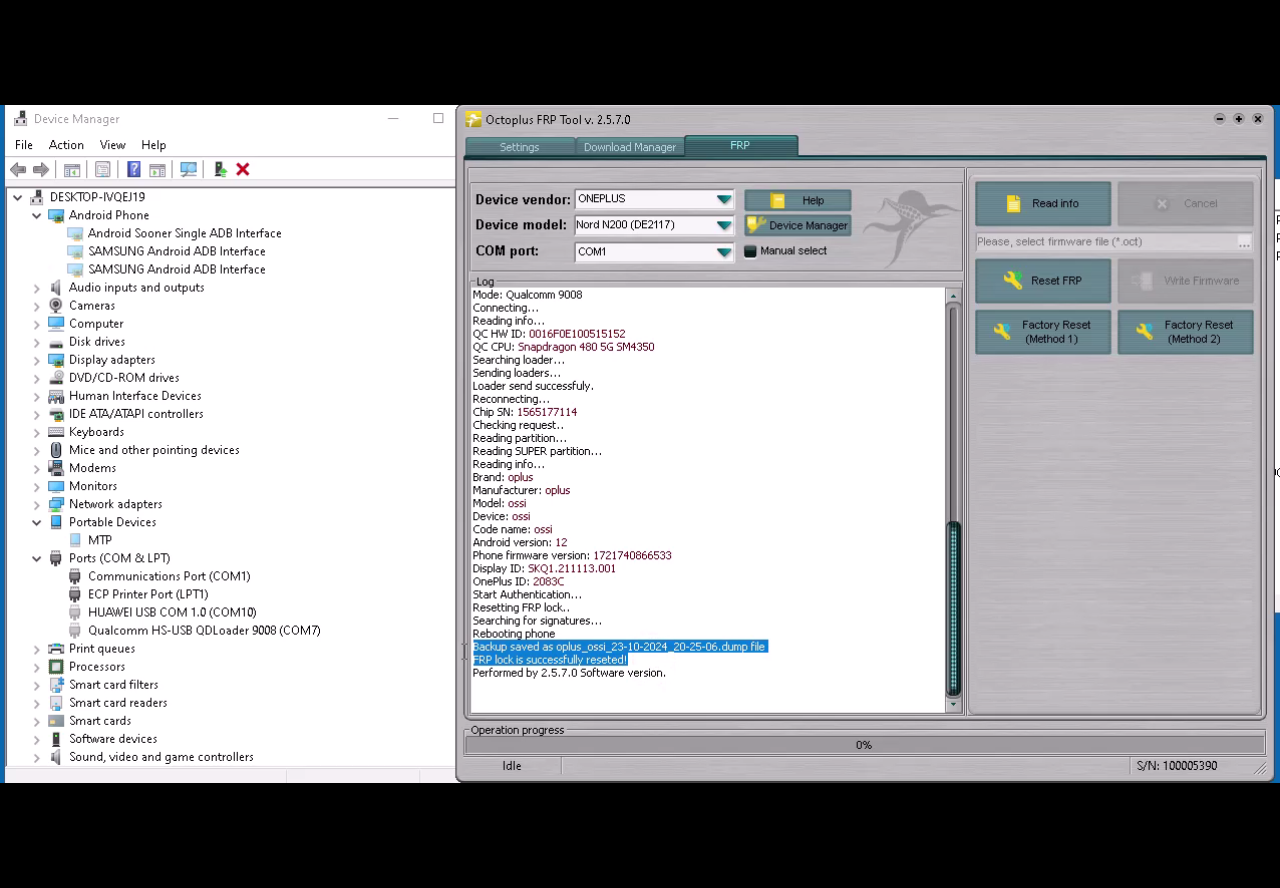Image resolution: width=1280 pixels, height=888 pixels.
Task: Select the MTP portable device
Action: [x=100, y=541]
